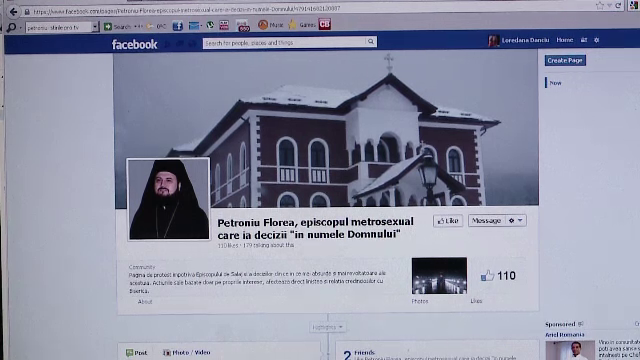Open the notifications globe in Facebook header
640x360 pixels.
(192, 44)
